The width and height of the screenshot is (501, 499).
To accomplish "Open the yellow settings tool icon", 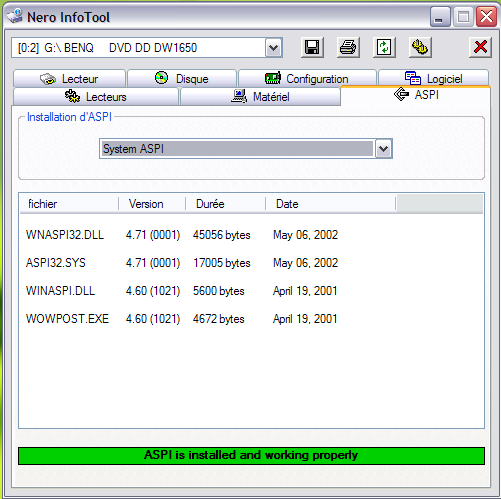I will coord(420,47).
